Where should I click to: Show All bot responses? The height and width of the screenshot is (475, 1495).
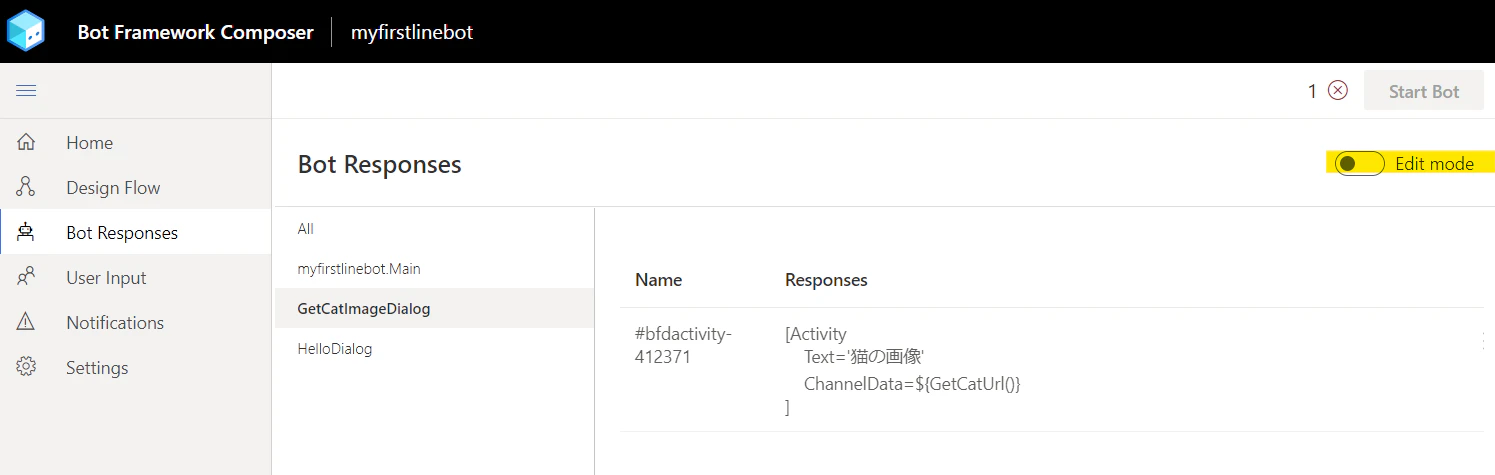coord(434,229)
